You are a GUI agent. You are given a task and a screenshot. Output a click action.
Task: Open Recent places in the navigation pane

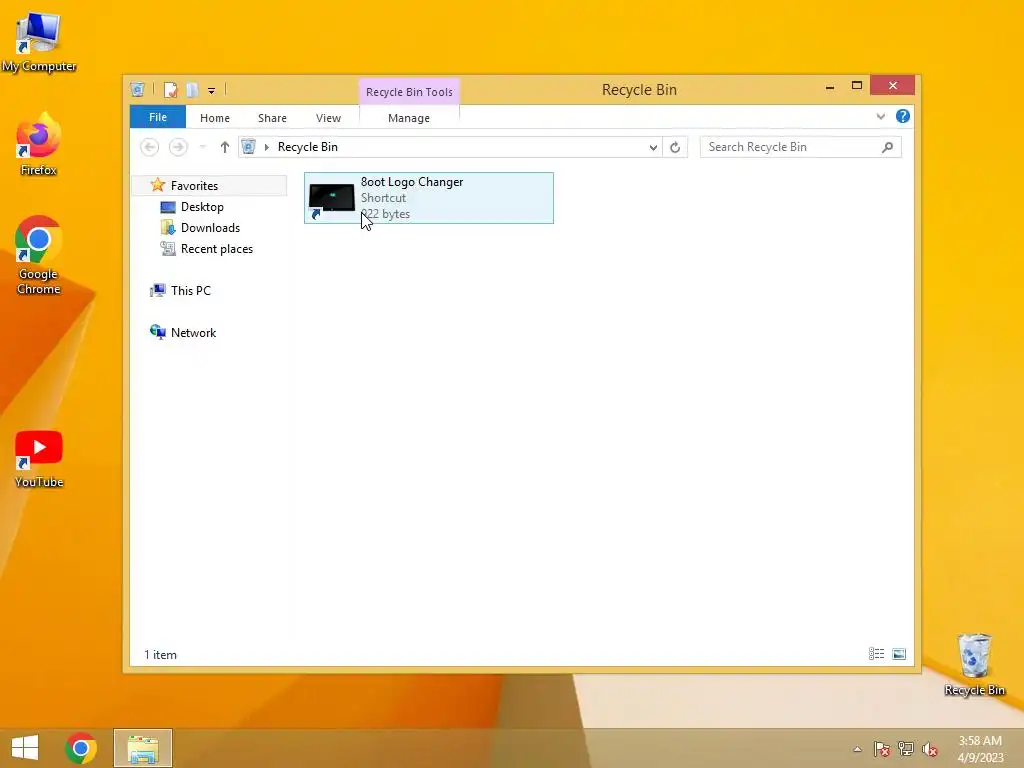(216, 249)
